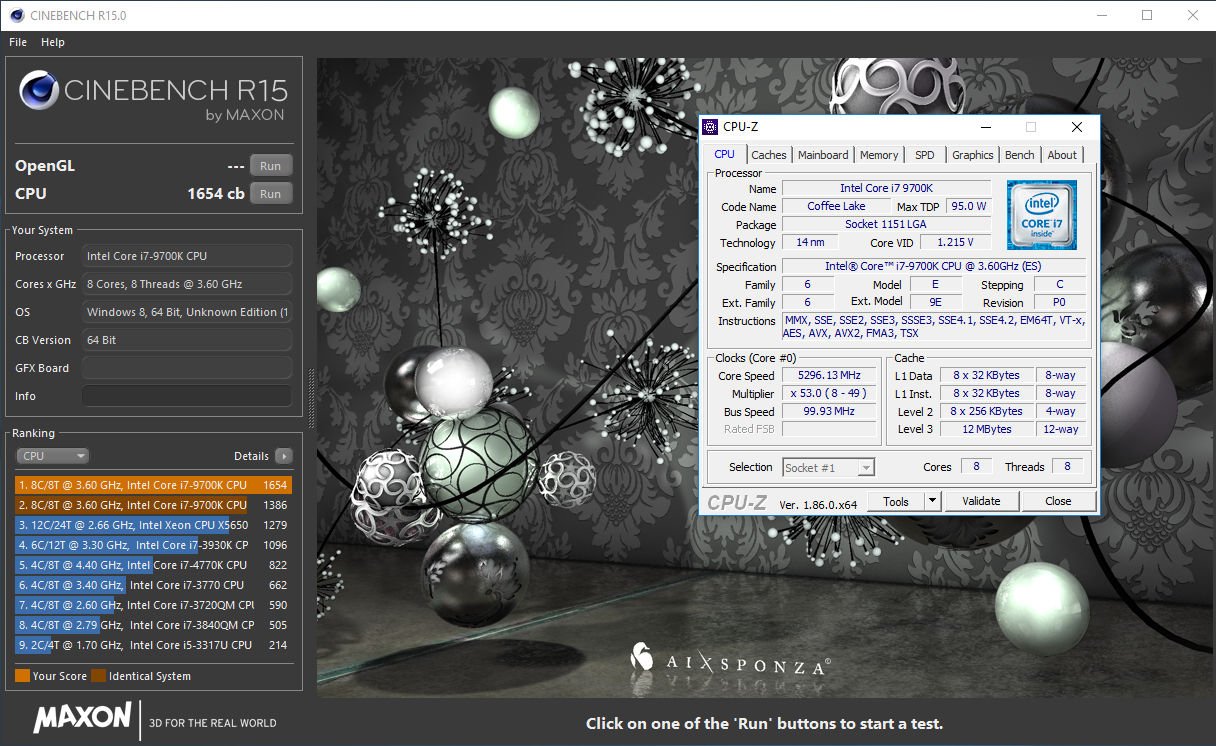Click the Core Speed value 5296.13 MHz
This screenshot has width=1216, height=746.
pos(828,376)
